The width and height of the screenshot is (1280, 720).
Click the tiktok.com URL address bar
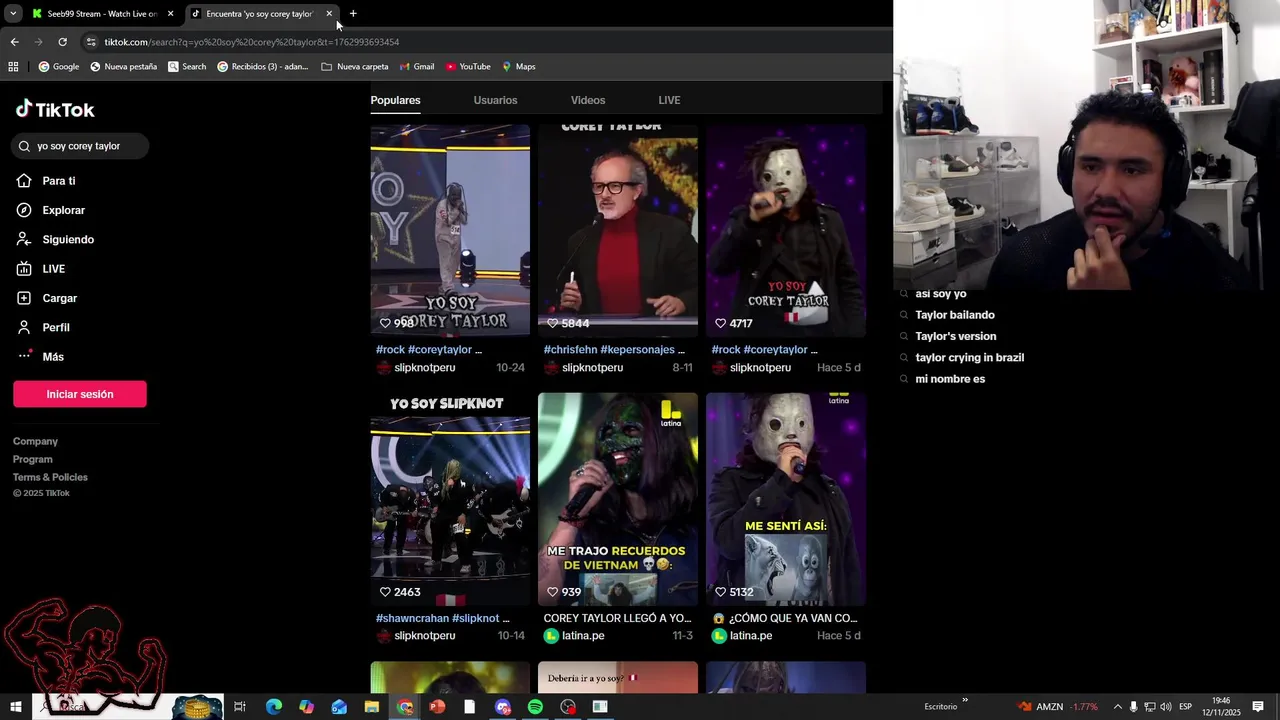pos(252,42)
